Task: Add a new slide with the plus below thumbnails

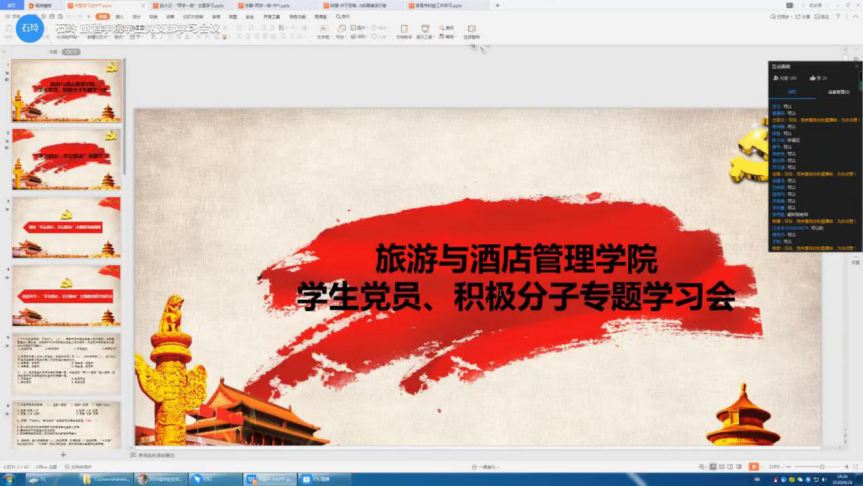Action: click(64, 455)
